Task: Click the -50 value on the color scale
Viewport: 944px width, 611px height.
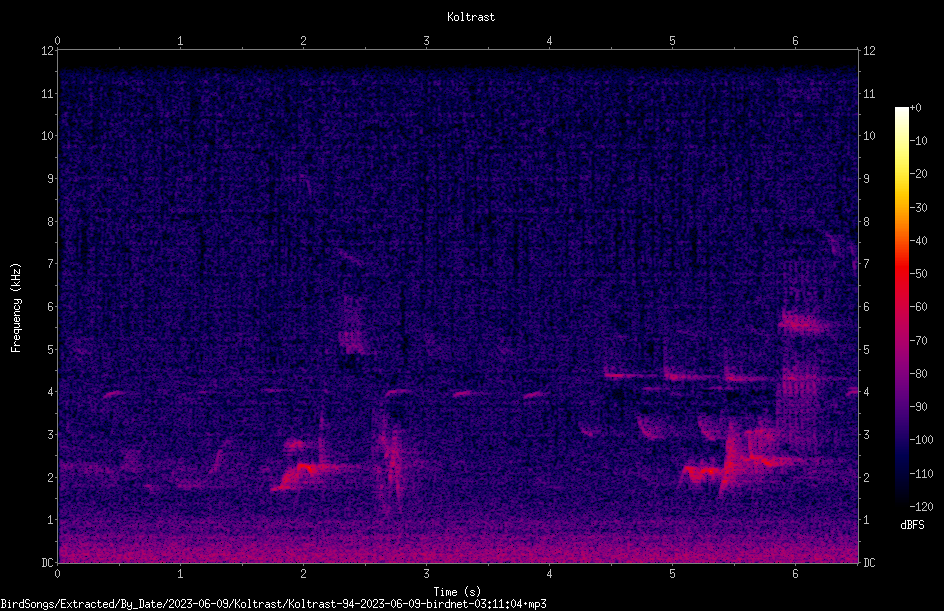Action: pos(919,274)
